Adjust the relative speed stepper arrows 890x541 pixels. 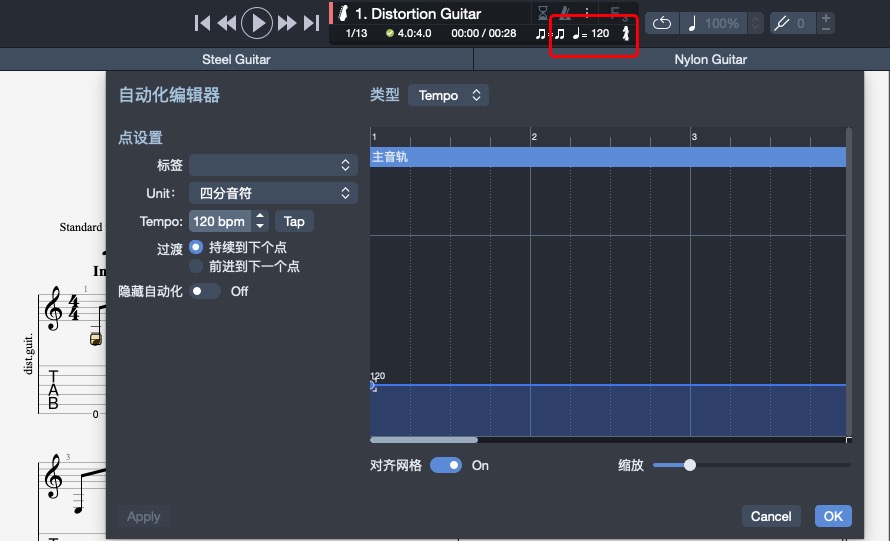[755, 23]
